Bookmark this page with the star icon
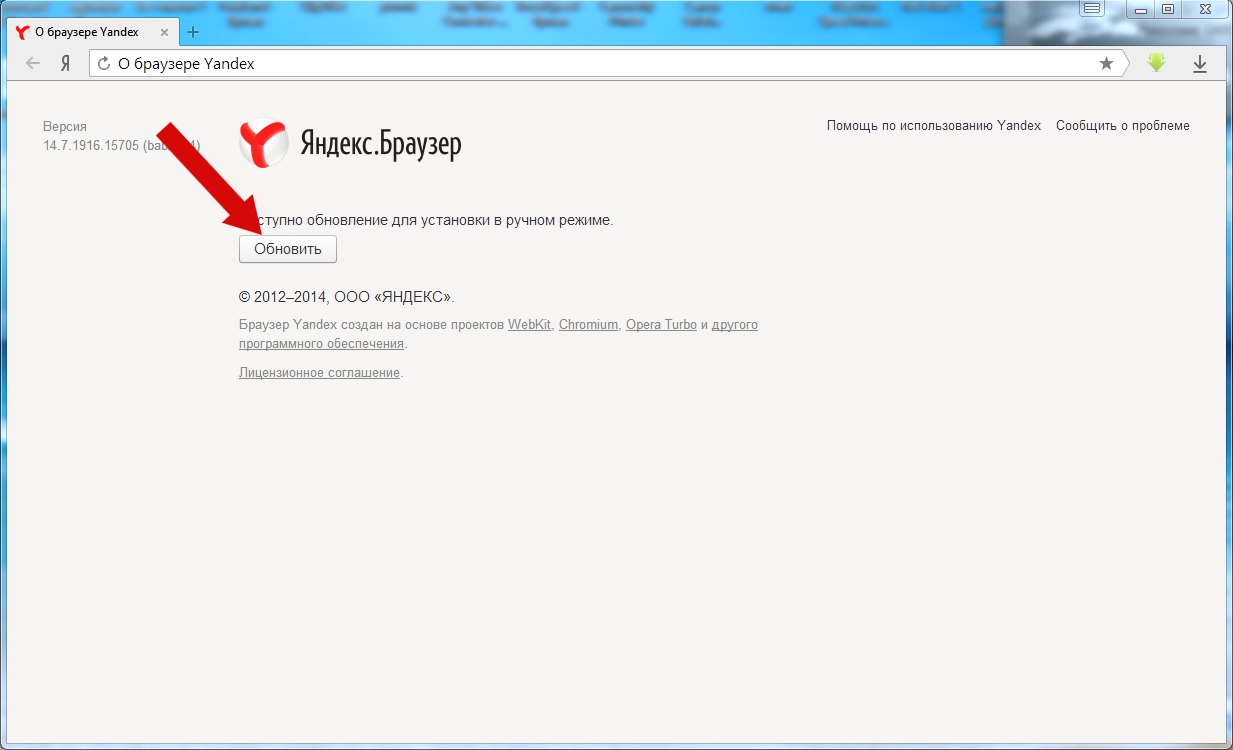Screen dimensions: 1233x750 (1106, 64)
